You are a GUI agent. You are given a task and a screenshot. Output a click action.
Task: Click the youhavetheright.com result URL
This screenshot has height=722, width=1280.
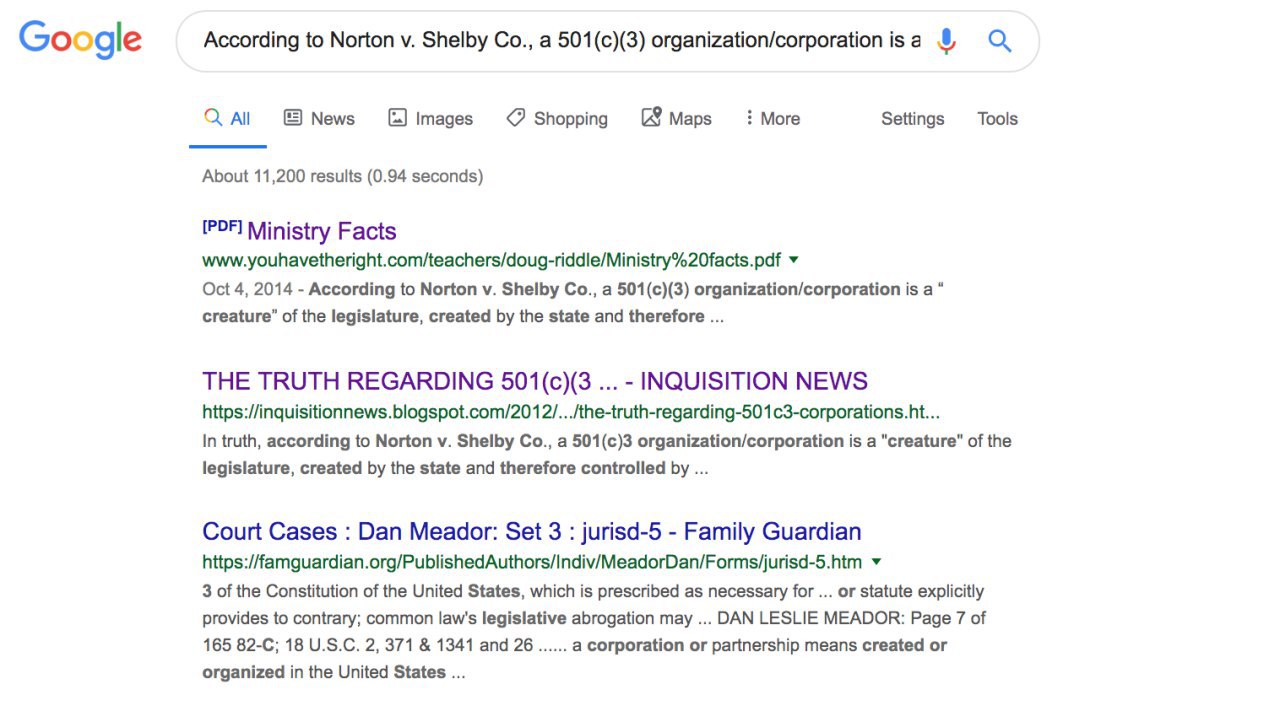491,260
